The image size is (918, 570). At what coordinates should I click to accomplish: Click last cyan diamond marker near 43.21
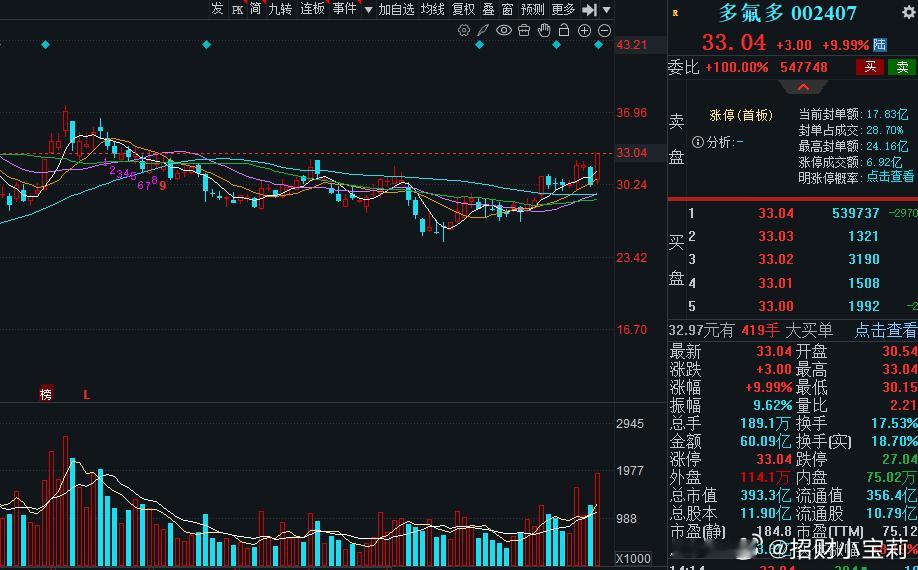click(x=598, y=44)
